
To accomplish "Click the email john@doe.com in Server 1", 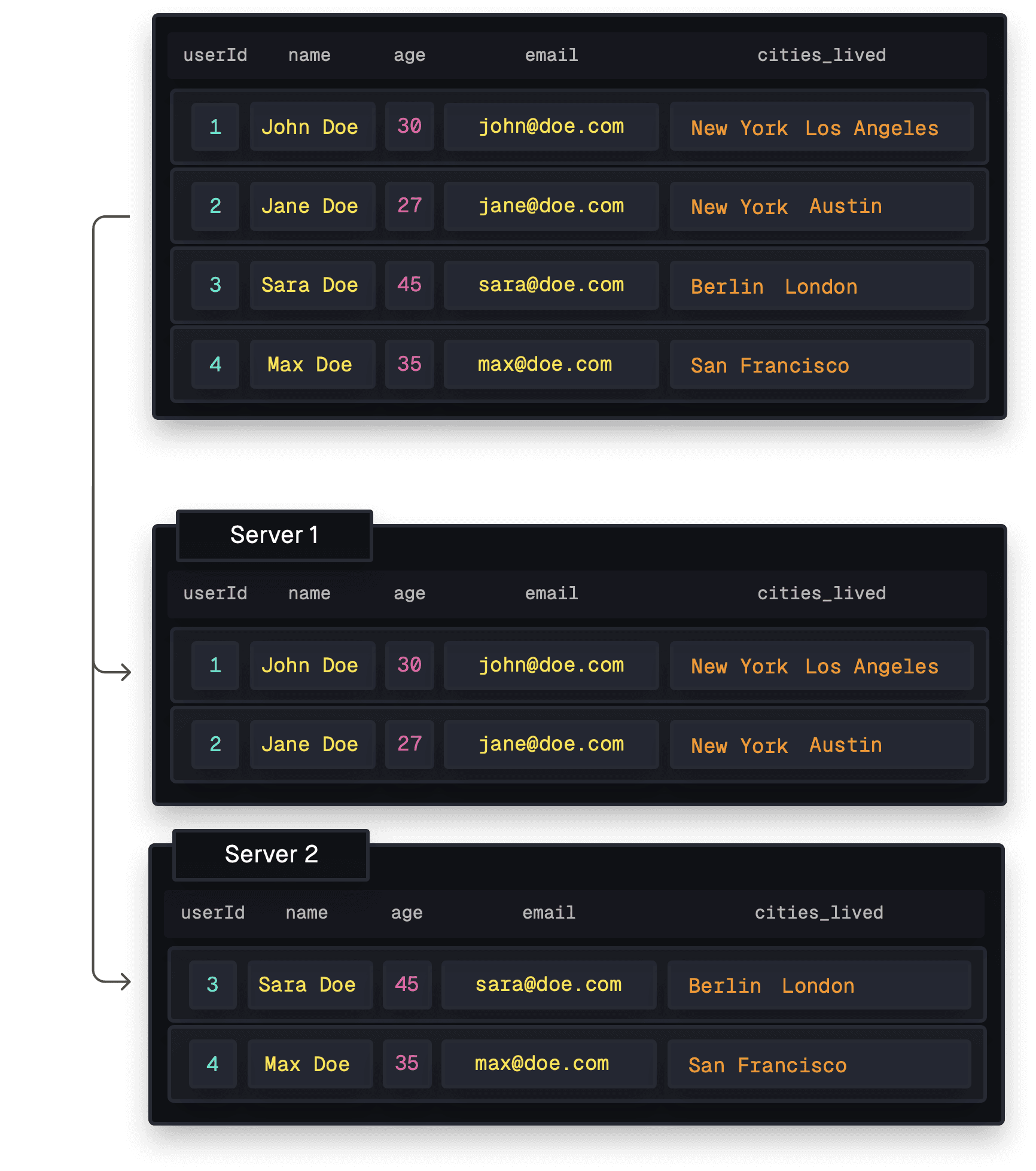I will click(551, 665).
